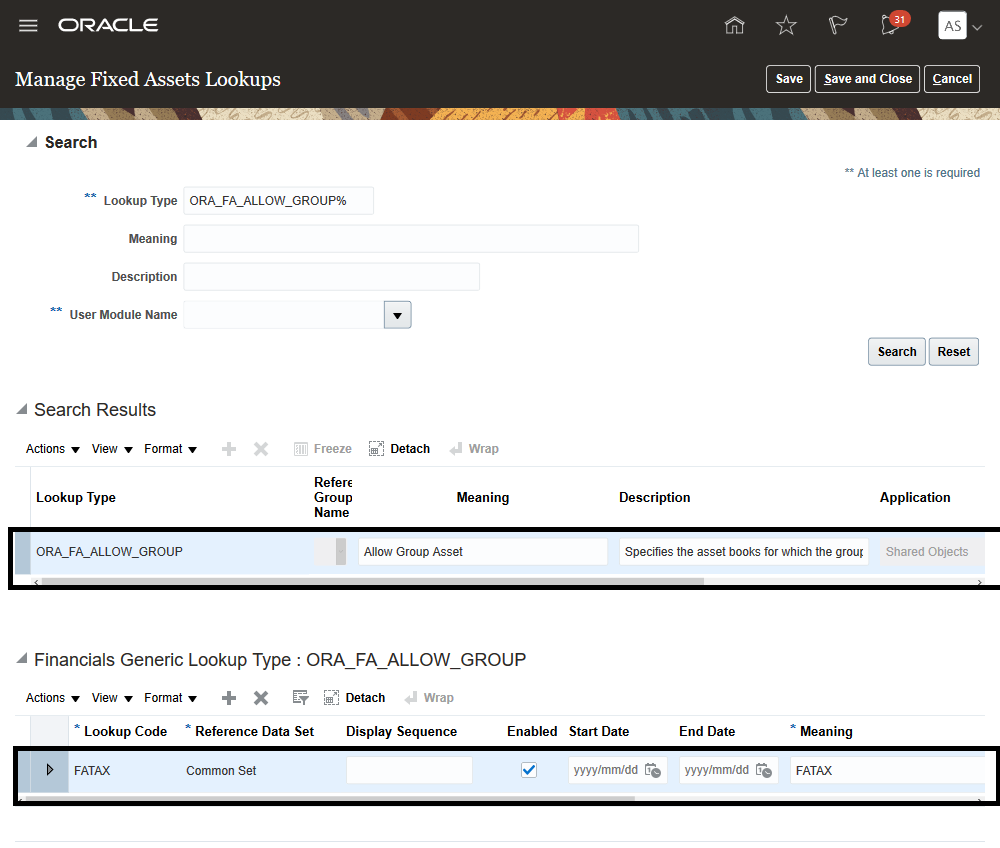Collapse the Search section
The image size is (1000, 848).
32,142
